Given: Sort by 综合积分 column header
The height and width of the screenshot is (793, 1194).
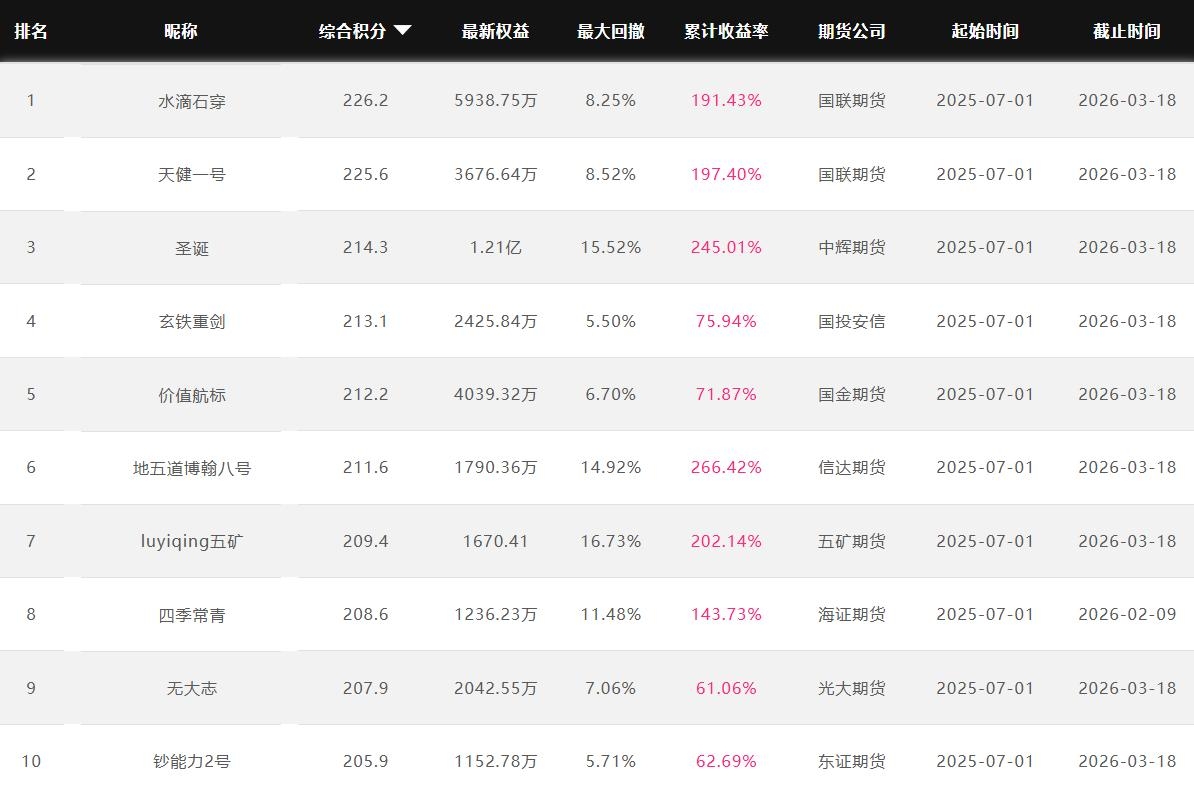Looking at the screenshot, I should coord(353,31).
